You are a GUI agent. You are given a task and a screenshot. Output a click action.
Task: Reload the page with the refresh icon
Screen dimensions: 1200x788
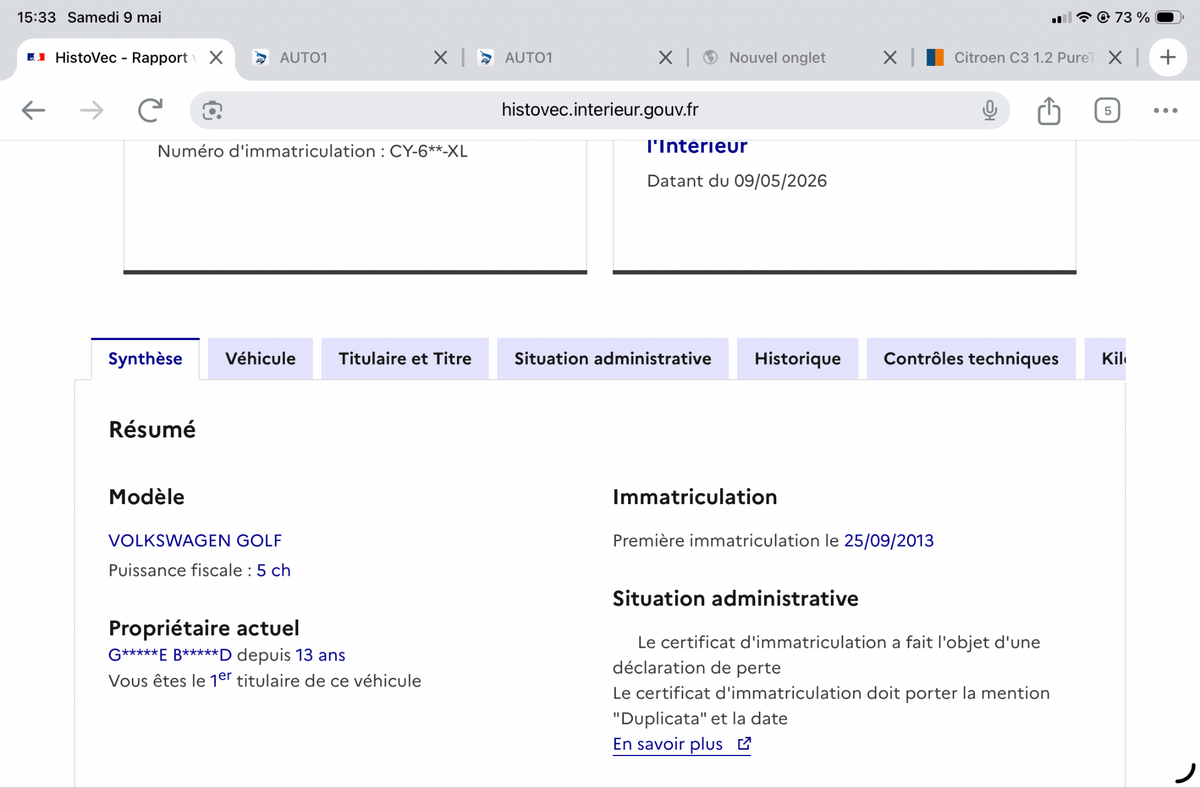click(150, 111)
